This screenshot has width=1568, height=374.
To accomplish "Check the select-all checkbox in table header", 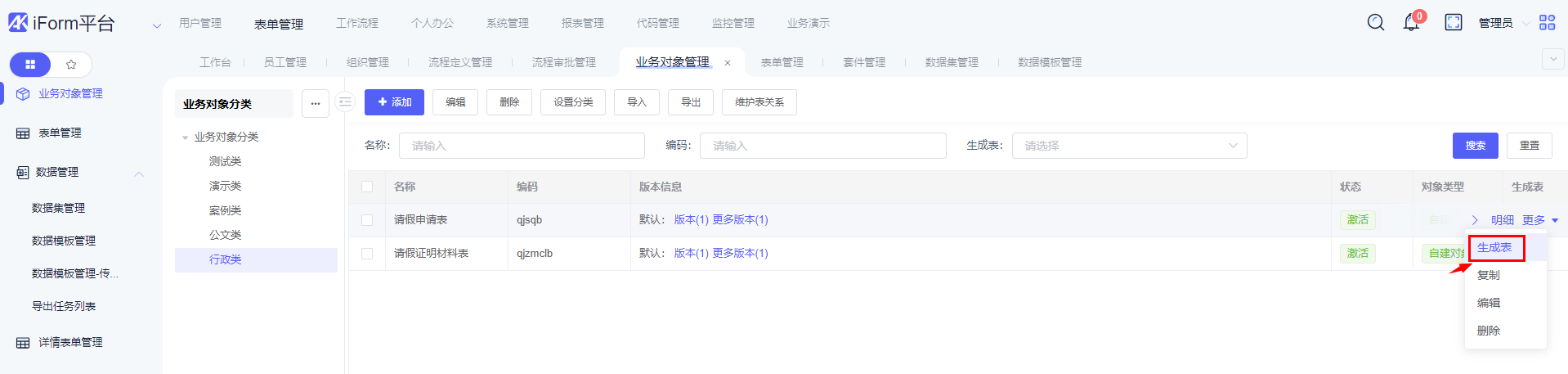I will coord(367,187).
